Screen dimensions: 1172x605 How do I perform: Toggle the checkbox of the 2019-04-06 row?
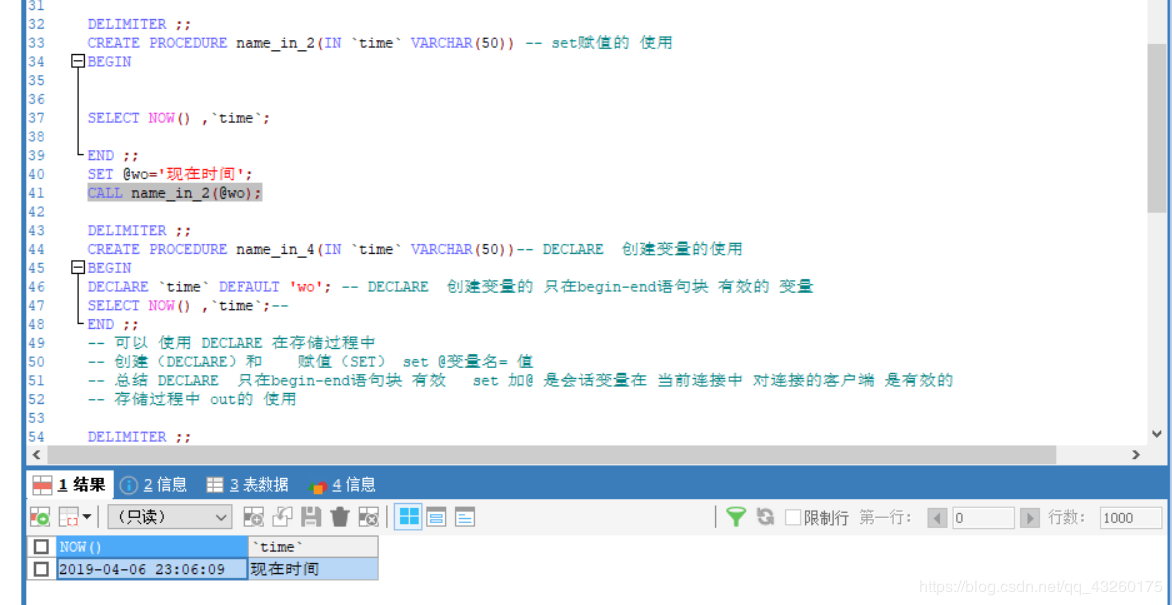pyautogui.click(x=41, y=569)
